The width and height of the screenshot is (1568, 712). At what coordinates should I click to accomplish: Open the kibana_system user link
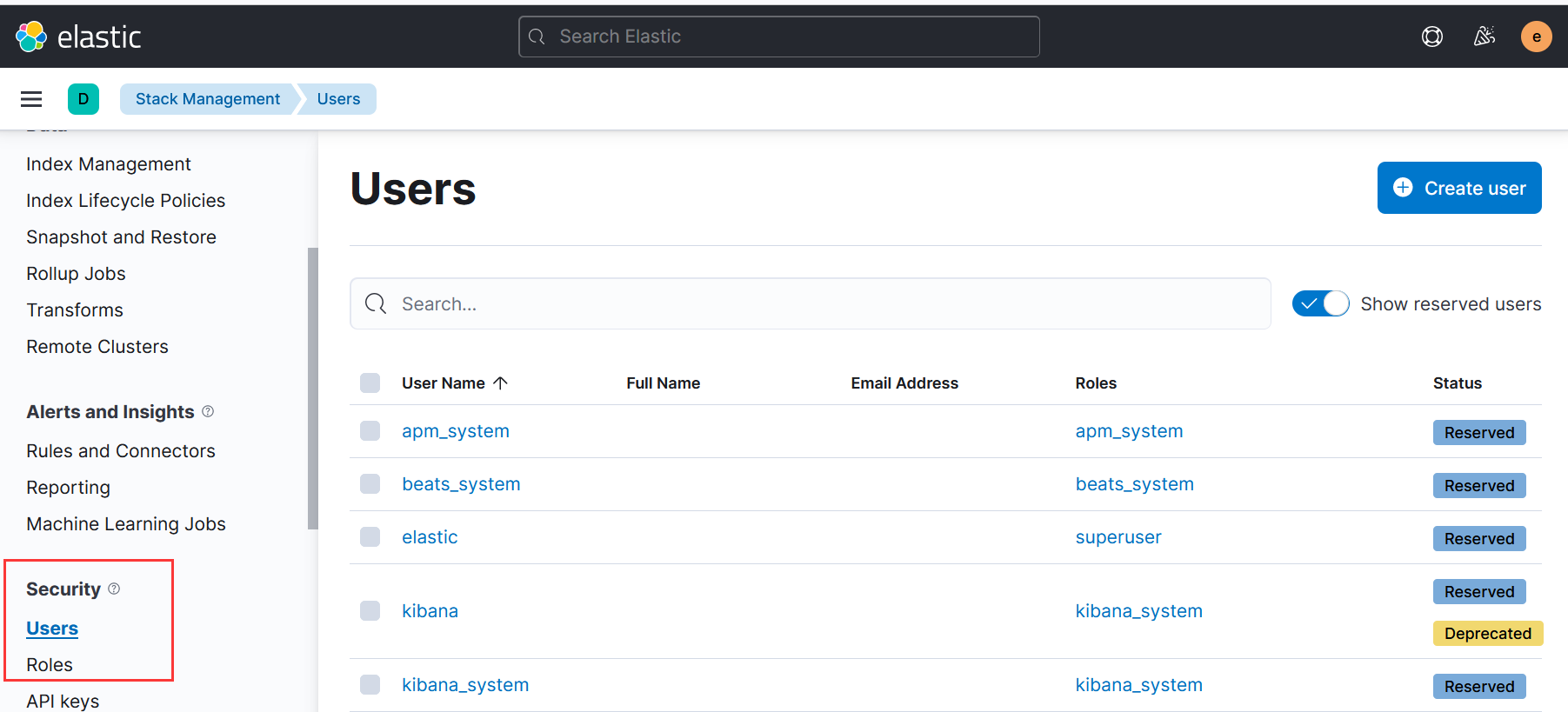click(x=465, y=685)
